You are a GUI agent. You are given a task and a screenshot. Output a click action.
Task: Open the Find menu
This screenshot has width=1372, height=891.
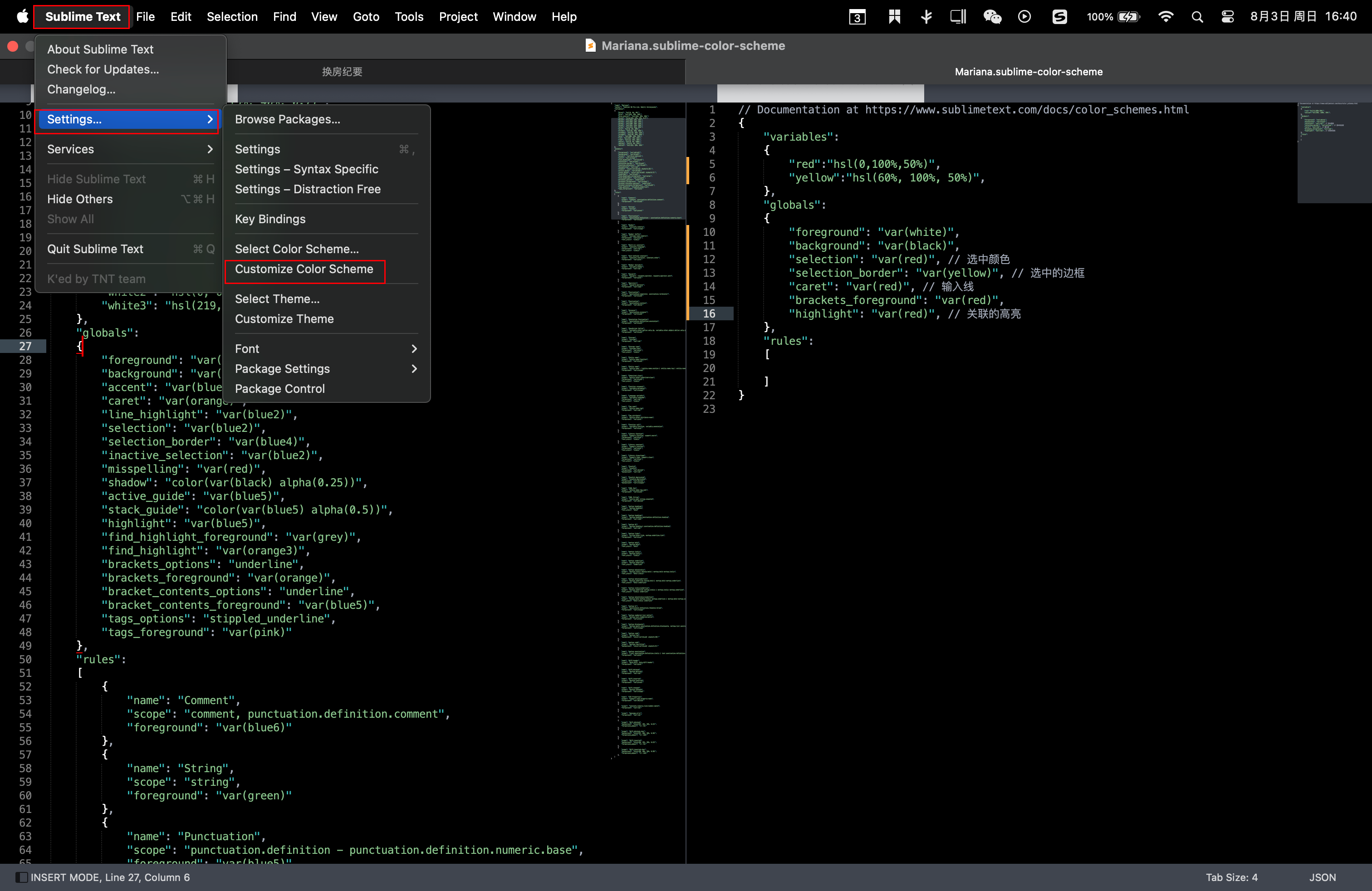pyautogui.click(x=284, y=17)
